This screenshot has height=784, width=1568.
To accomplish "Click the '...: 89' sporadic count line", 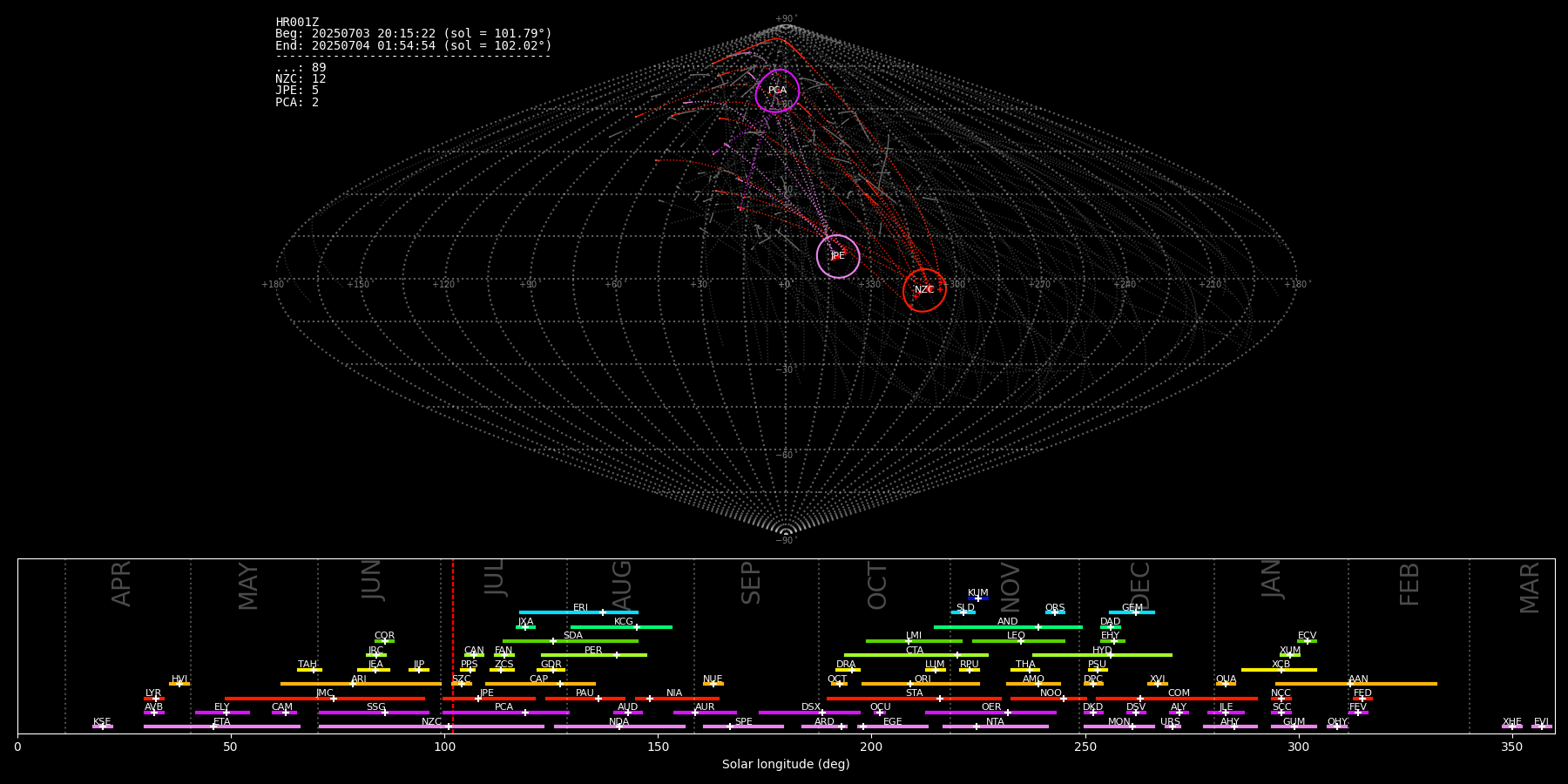I will [x=301, y=68].
